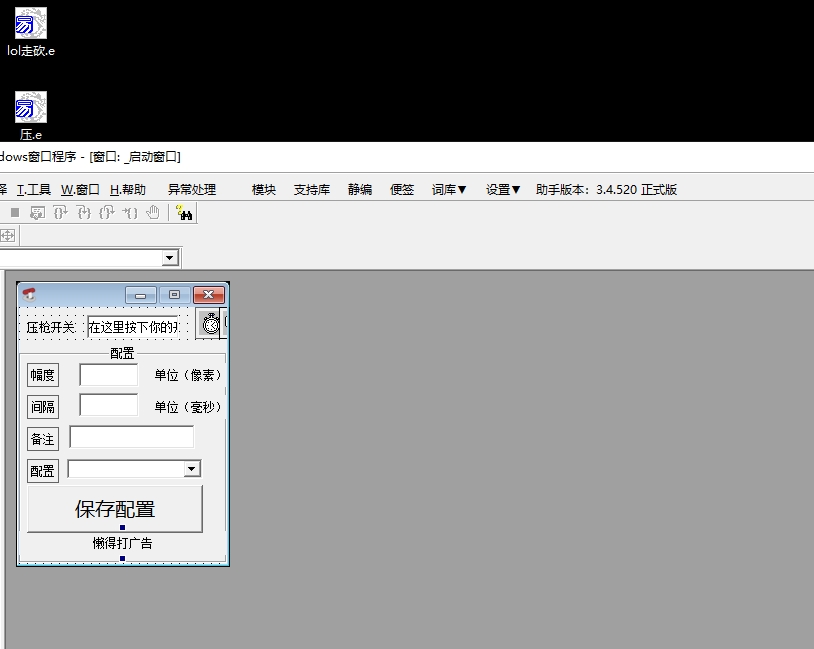Viewport: 814px width, 649px height.
Task: Expand the 词库 dropdown menu
Action: (x=449, y=189)
